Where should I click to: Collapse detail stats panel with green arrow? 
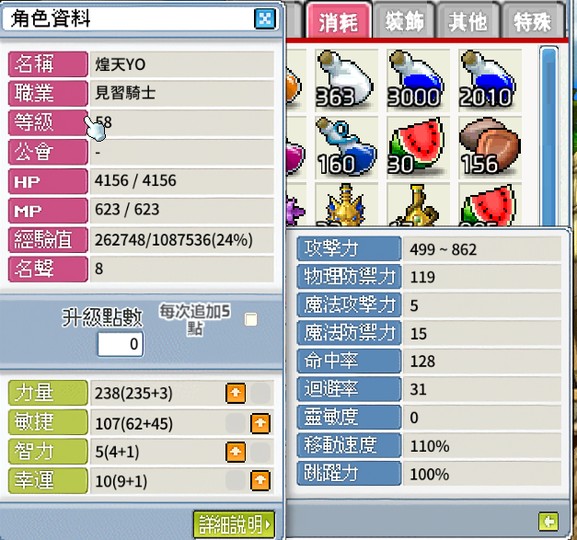pyautogui.click(x=548, y=521)
